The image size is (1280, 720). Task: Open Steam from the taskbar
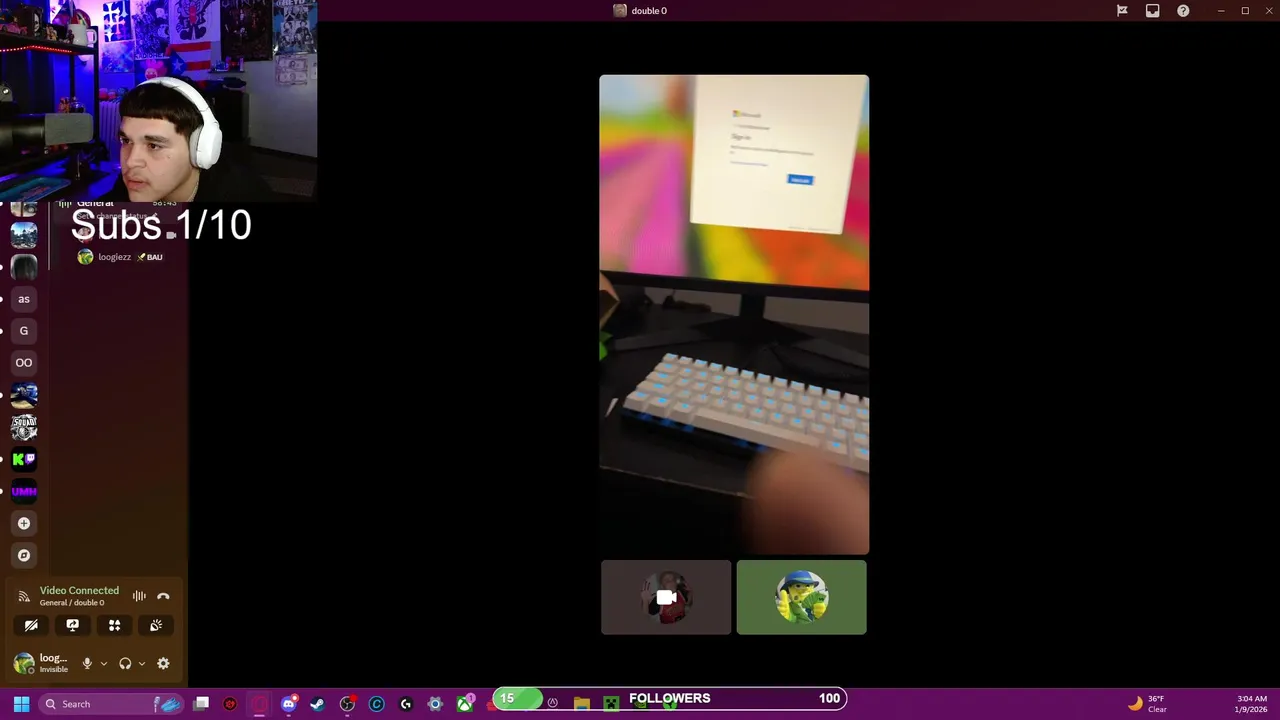coord(317,704)
